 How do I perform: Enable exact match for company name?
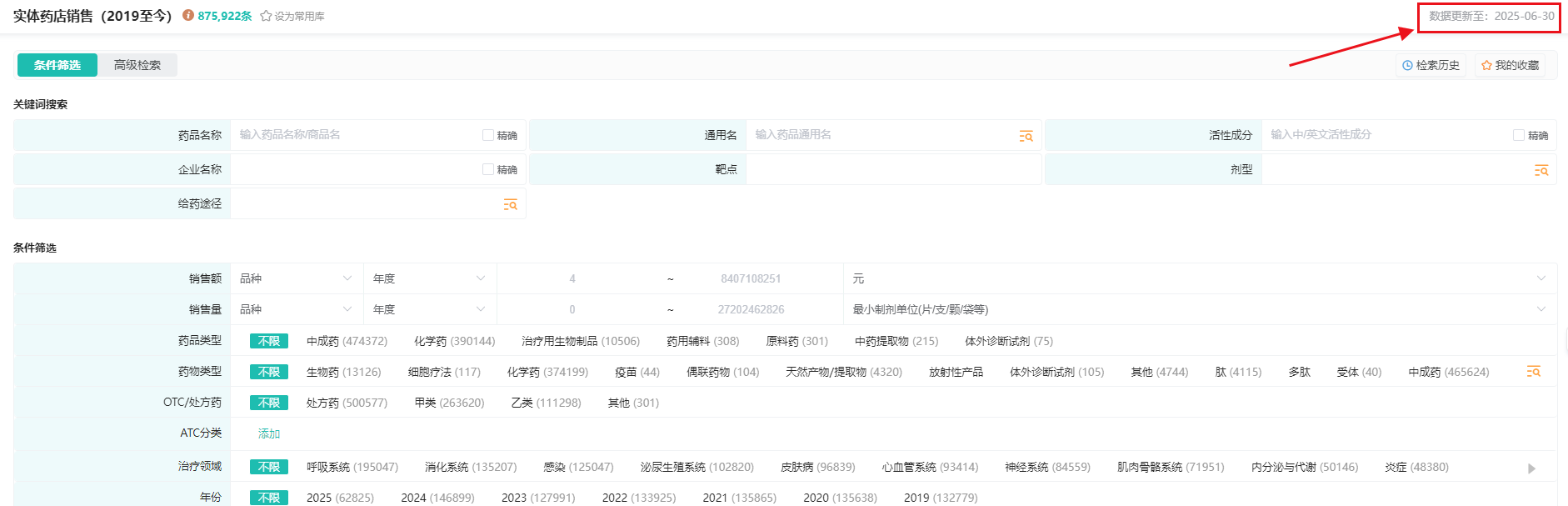pyautogui.click(x=488, y=169)
